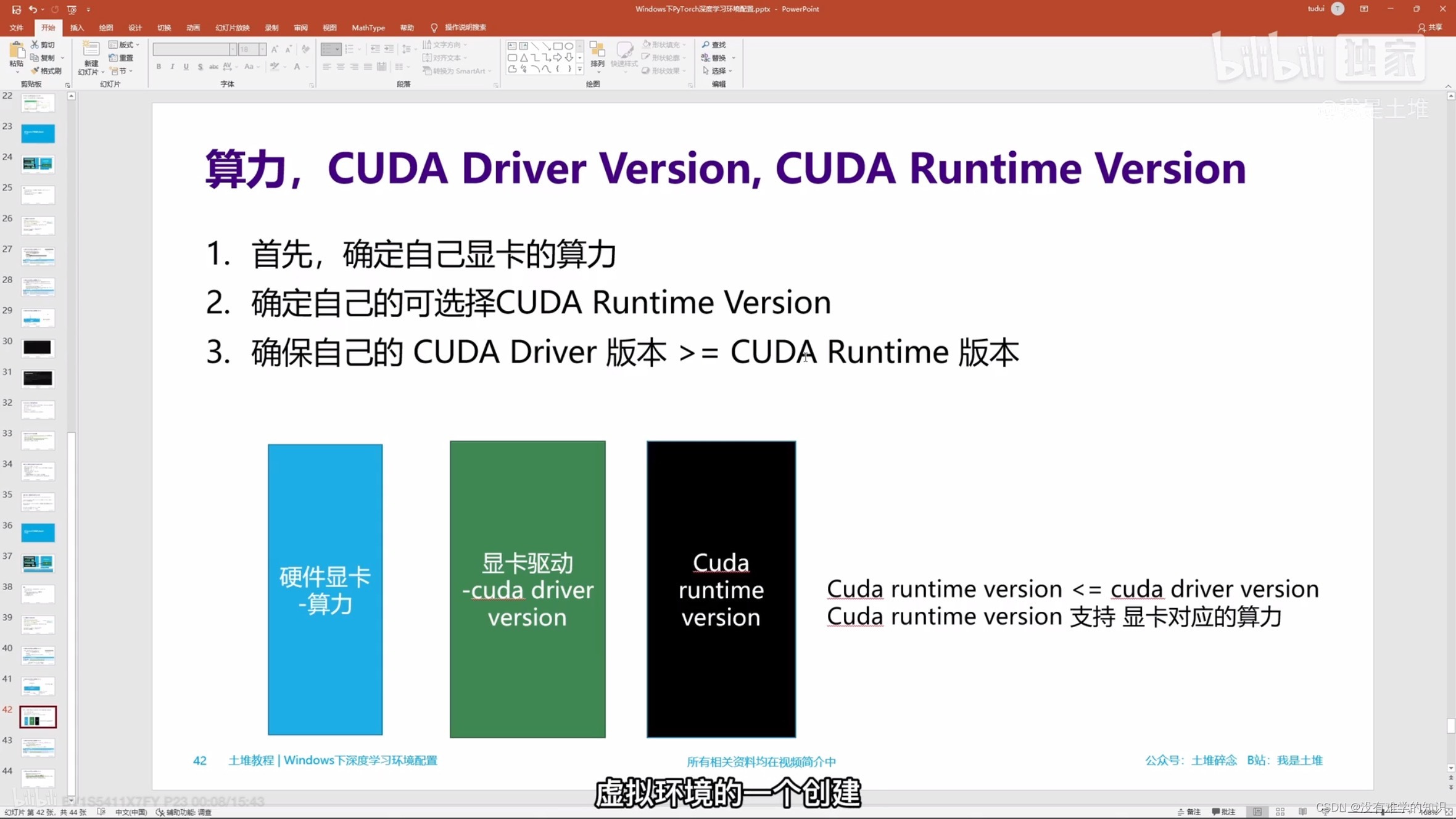Toggle bold formatting
This screenshot has height=819, width=1456.
coord(159,67)
